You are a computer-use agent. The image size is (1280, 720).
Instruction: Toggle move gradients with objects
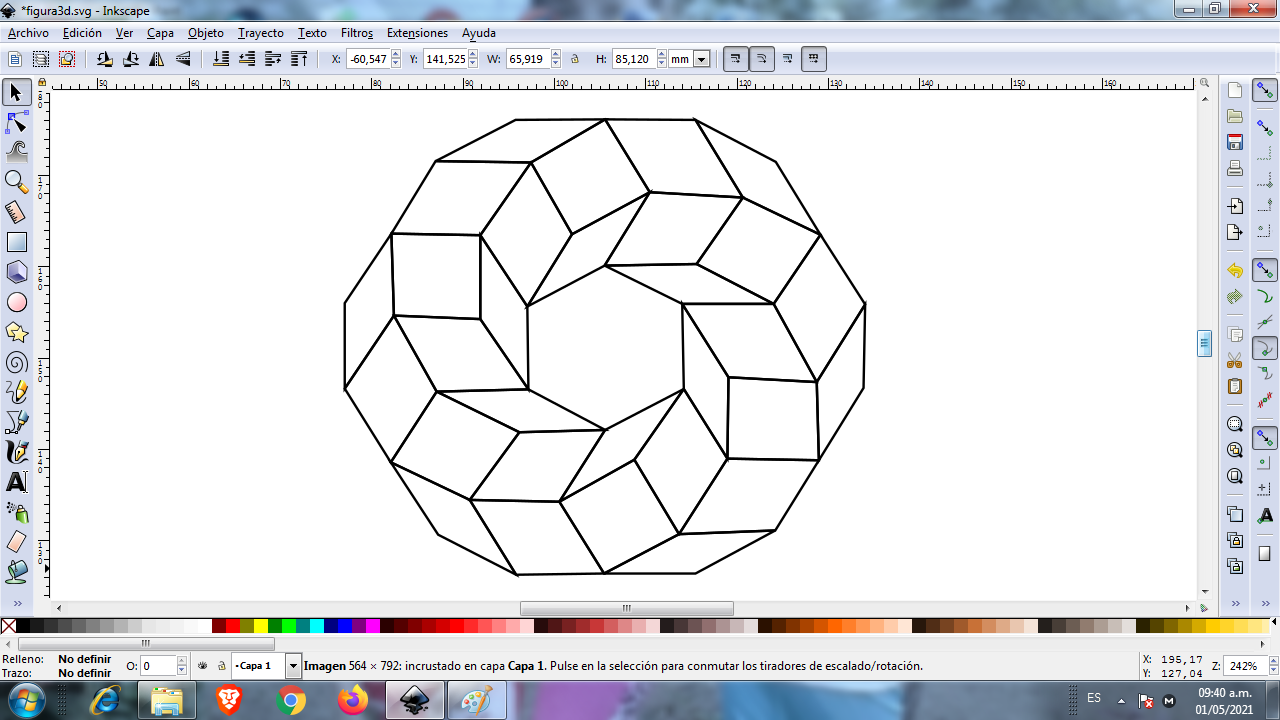coord(788,59)
